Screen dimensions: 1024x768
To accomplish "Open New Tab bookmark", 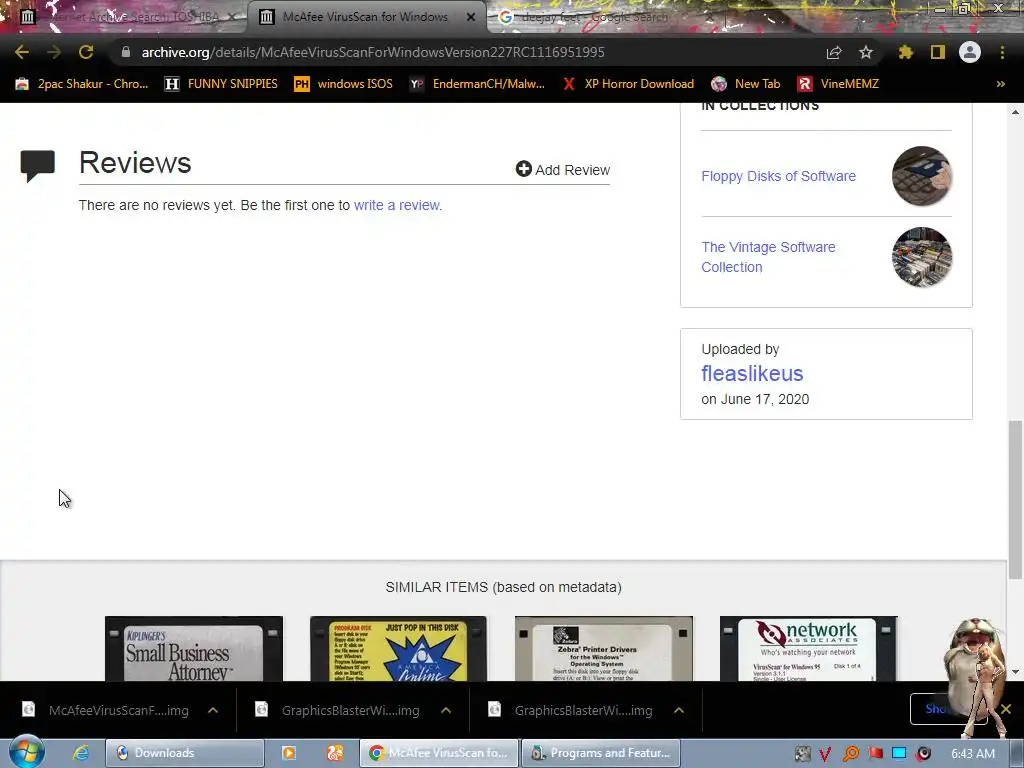I will (746, 84).
